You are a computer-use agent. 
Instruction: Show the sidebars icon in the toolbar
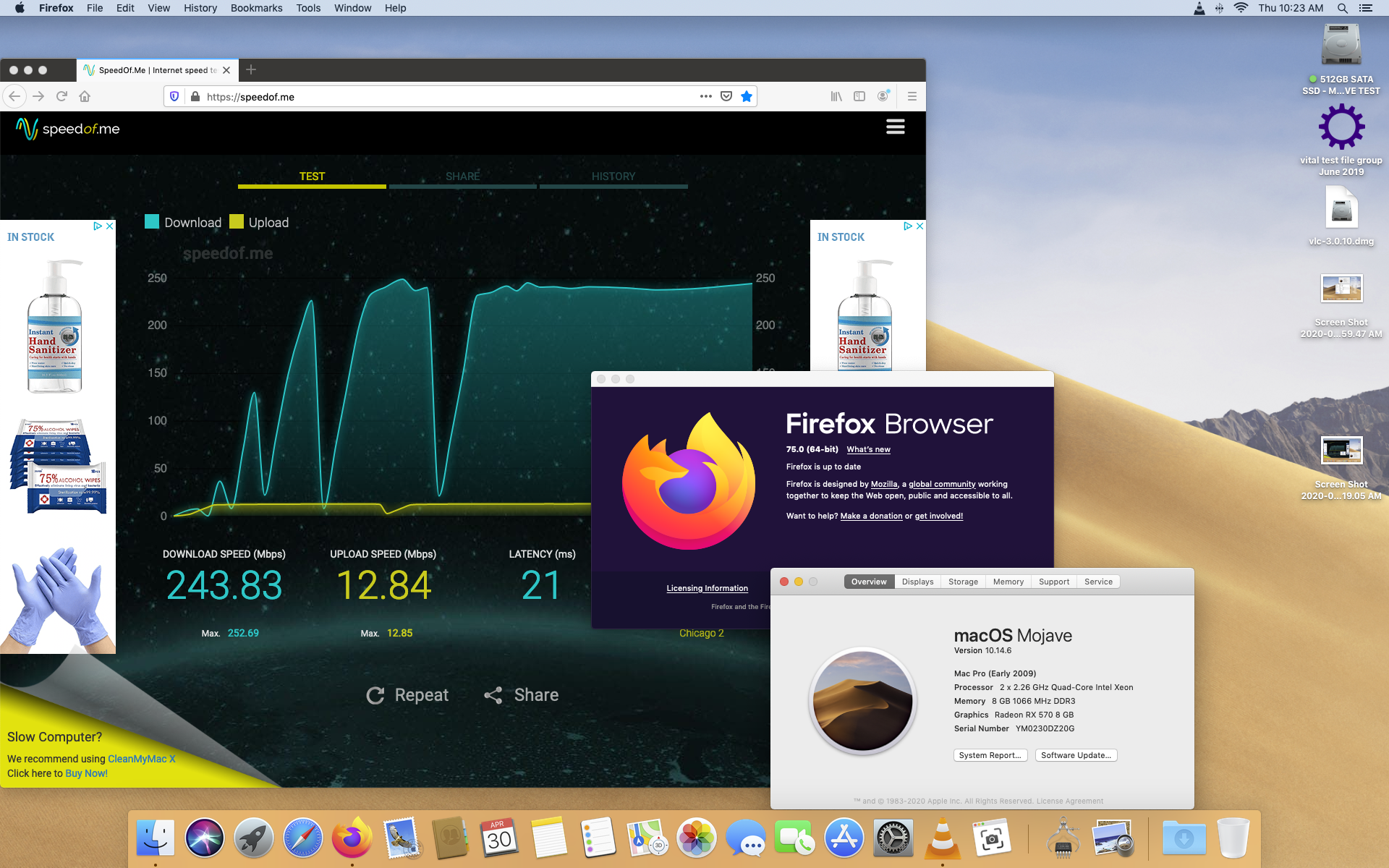(x=859, y=96)
